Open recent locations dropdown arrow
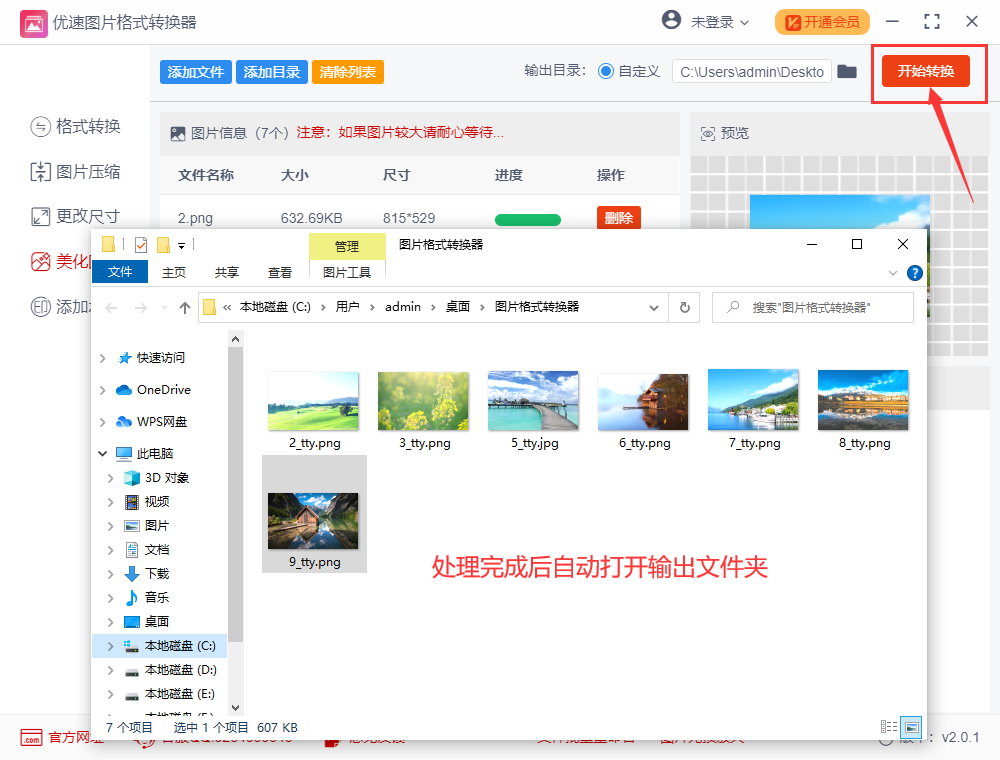The width and height of the screenshot is (1000, 760). point(165,308)
